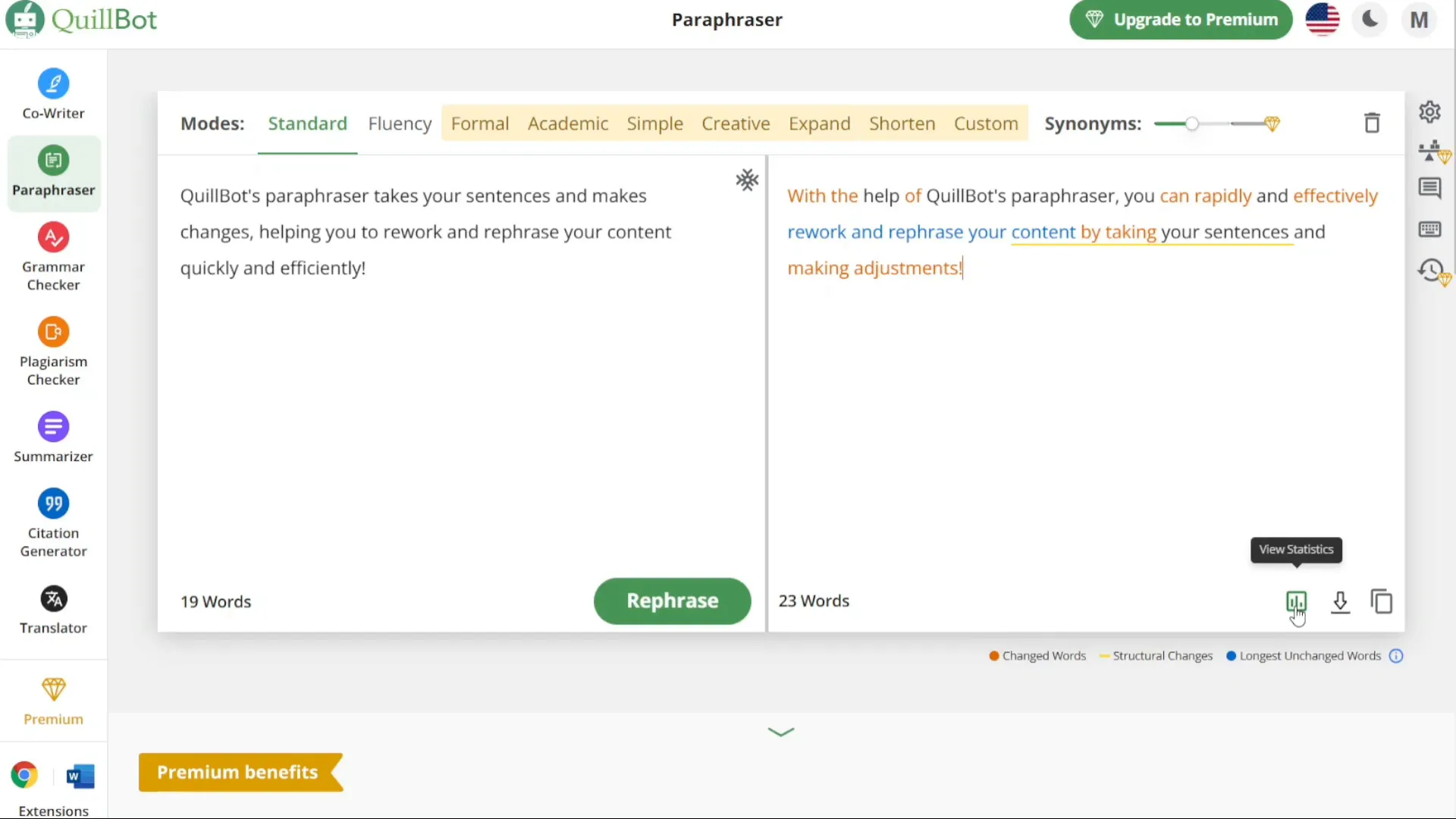Click the Premium benefits banner
Screen dimensions: 1456x819
pyautogui.click(x=240, y=772)
